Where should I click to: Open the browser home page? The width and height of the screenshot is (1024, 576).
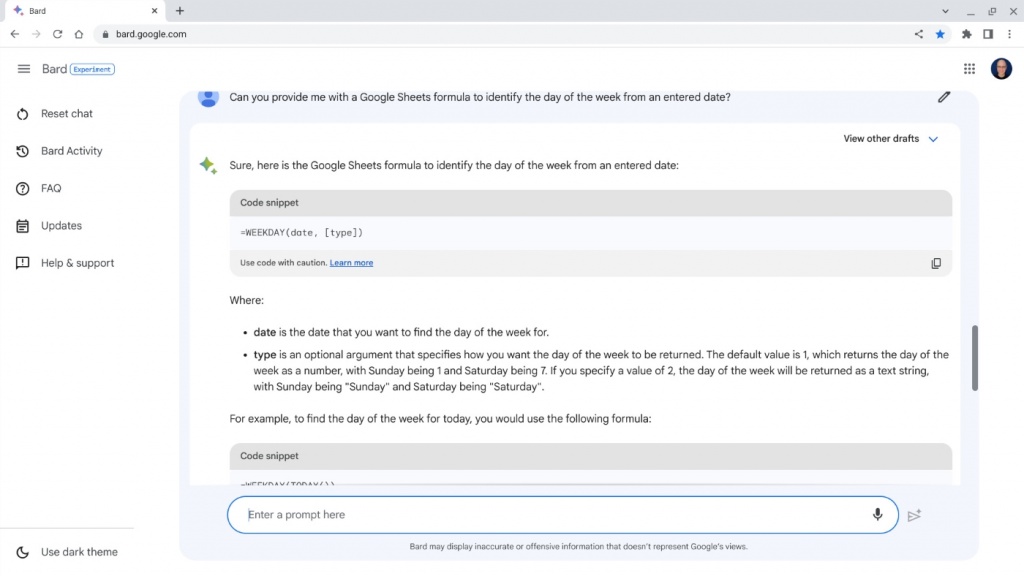pyautogui.click(x=79, y=34)
